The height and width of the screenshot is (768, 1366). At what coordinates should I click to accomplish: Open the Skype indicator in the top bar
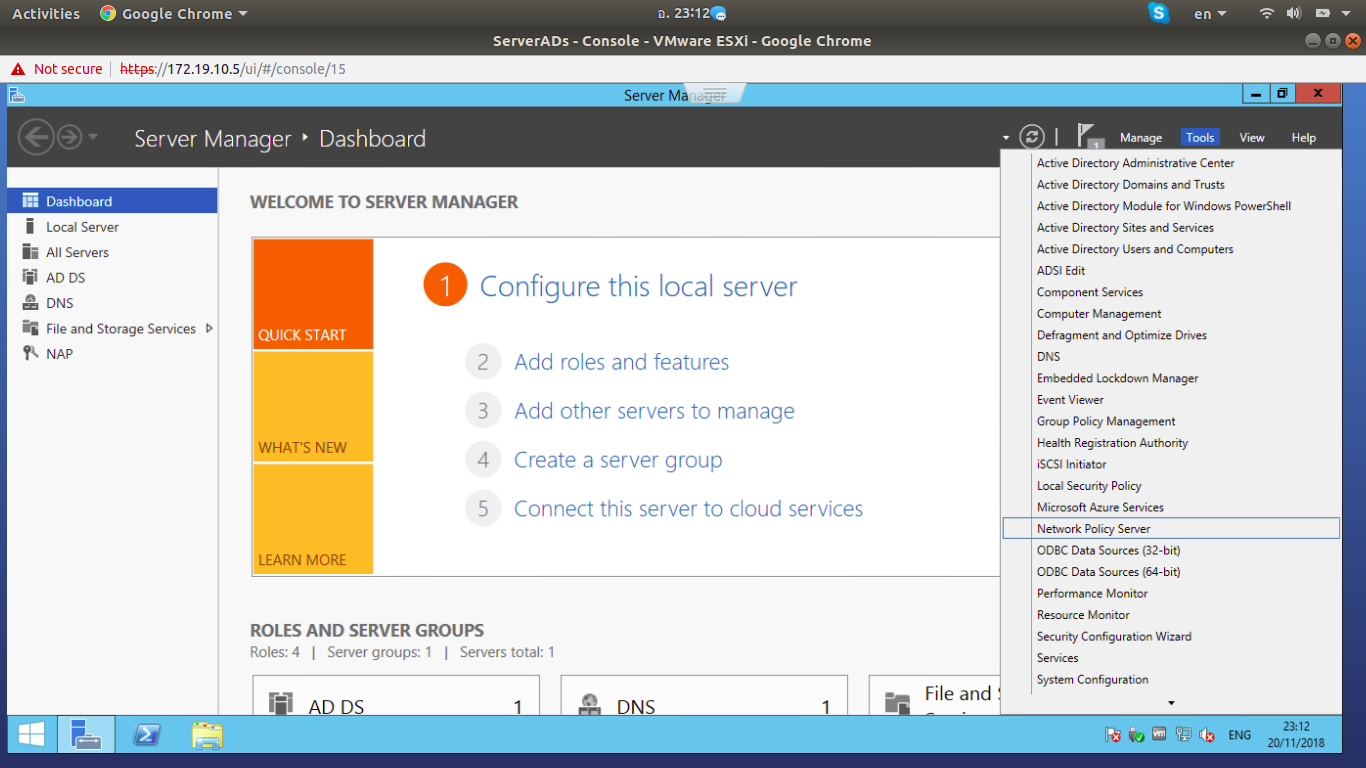1160,13
